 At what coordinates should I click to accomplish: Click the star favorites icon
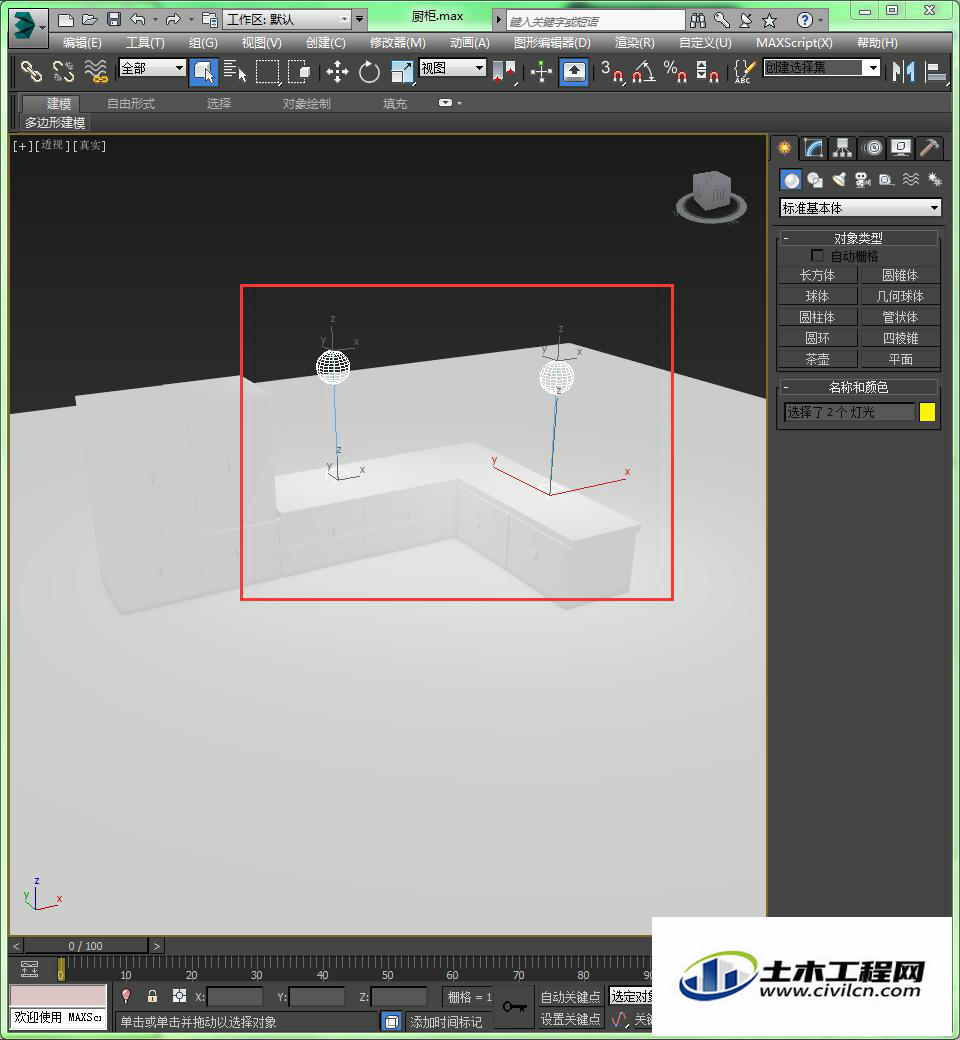coord(770,21)
